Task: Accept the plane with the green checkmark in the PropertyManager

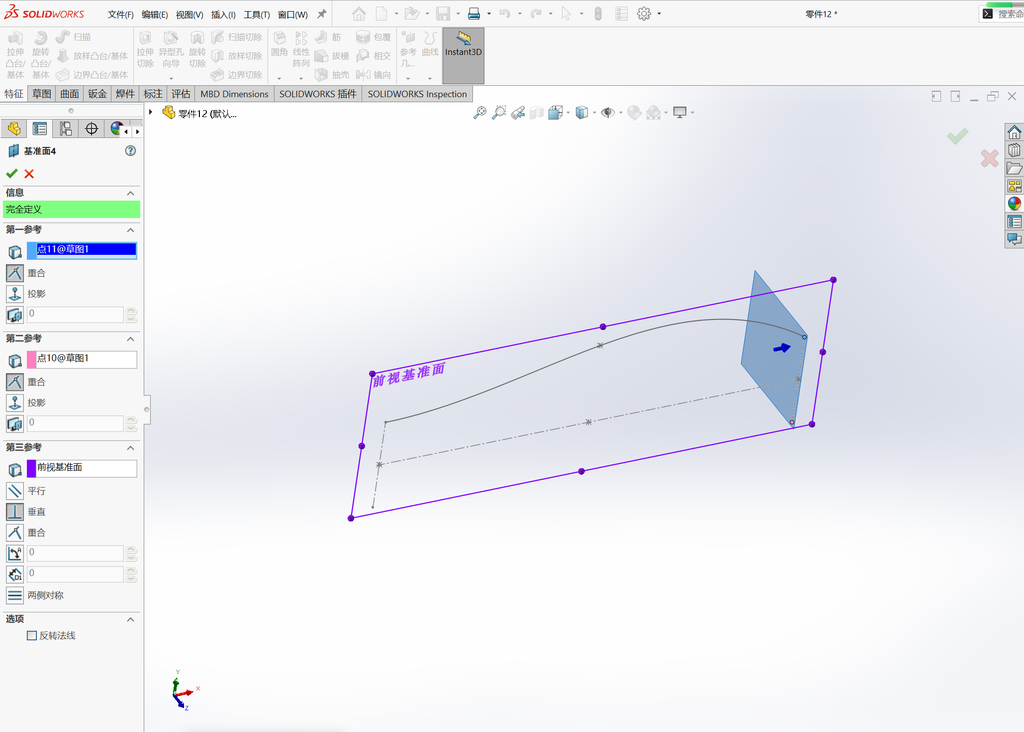Action: pos(11,174)
